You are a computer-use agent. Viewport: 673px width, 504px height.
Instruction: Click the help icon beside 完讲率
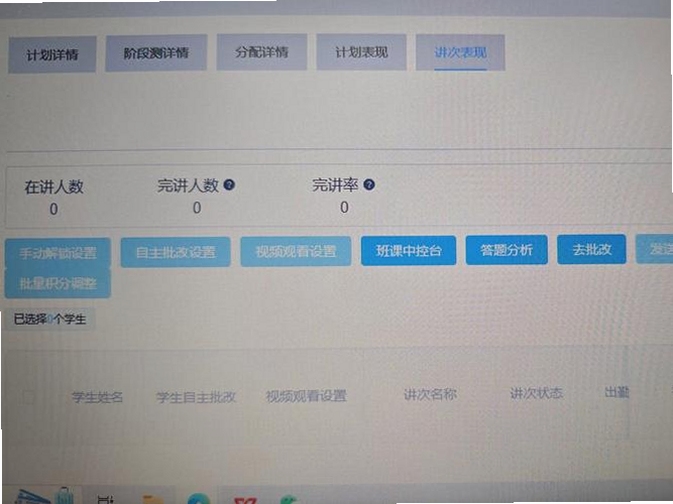[369, 185]
